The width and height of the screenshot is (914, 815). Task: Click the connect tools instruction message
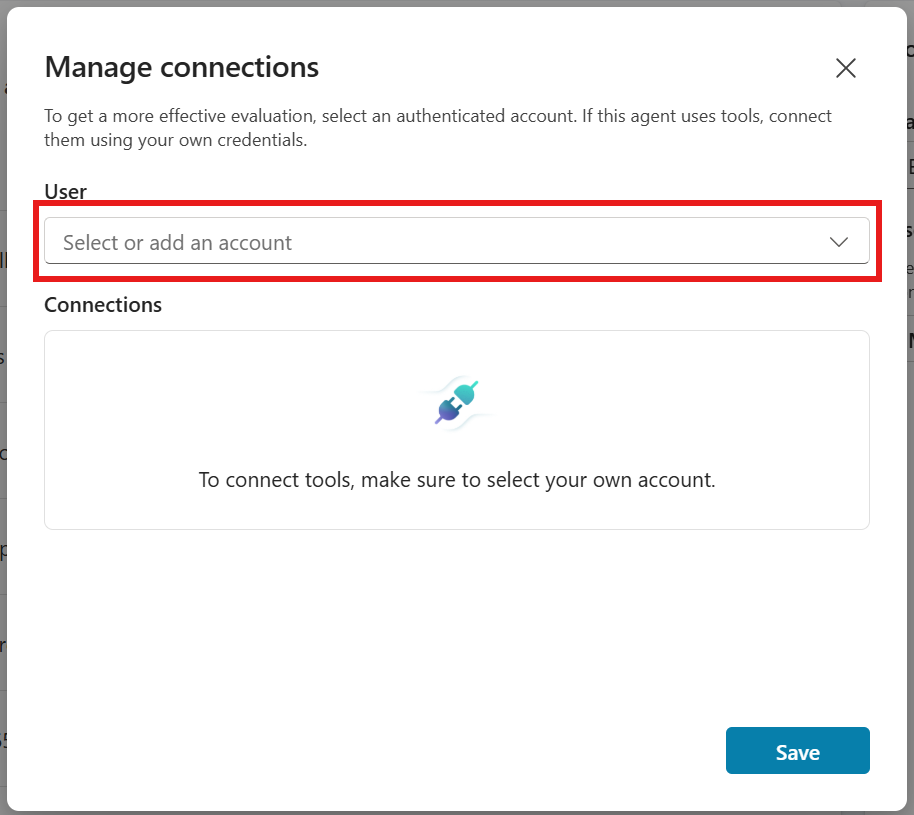[456, 480]
